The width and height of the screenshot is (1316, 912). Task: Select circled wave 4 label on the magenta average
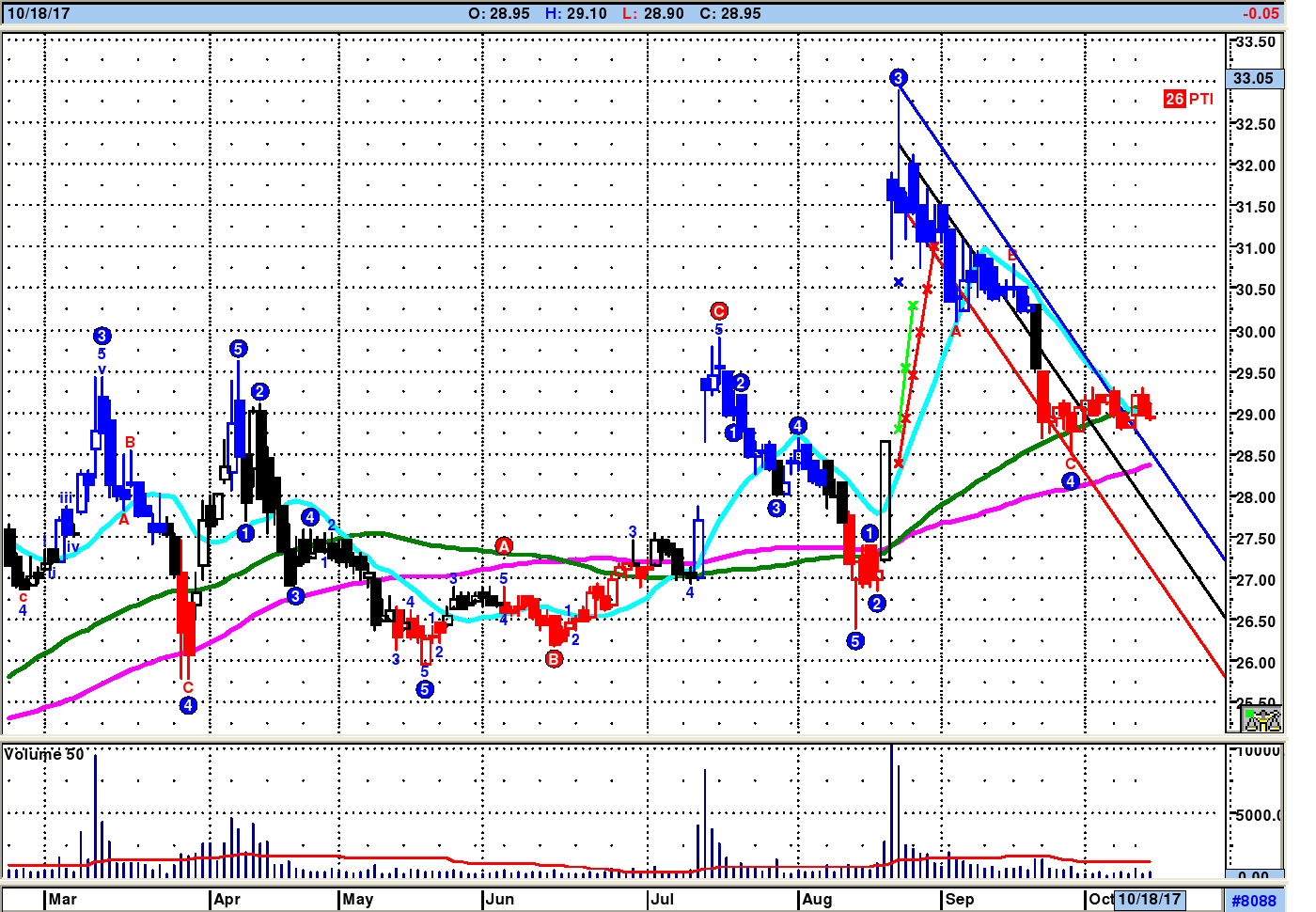pos(1071,481)
